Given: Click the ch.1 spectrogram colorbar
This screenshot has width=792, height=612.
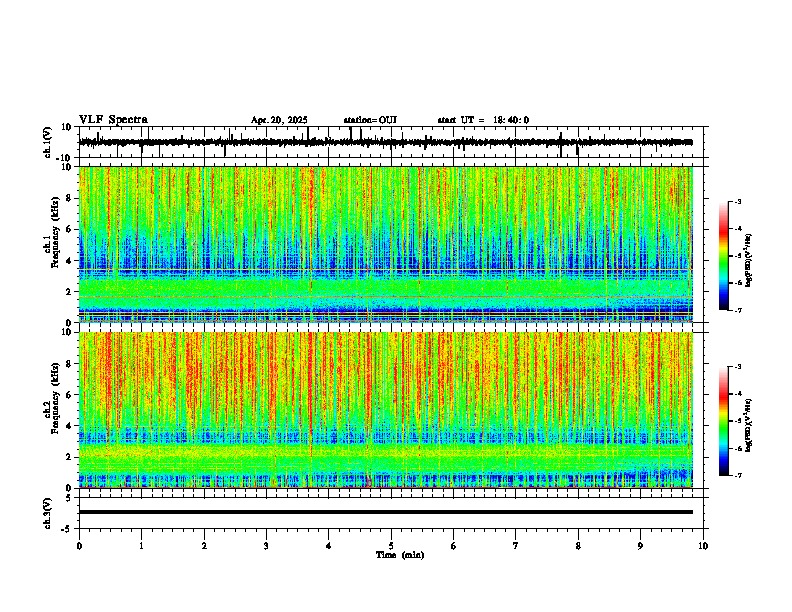Looking at the screenshot, I should point(724,256).
